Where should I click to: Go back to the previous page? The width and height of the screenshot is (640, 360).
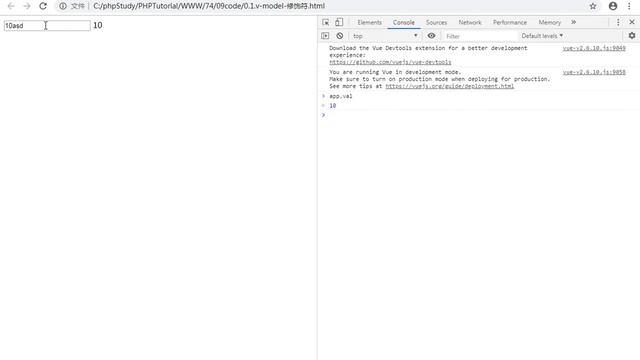tap(11, 6)
